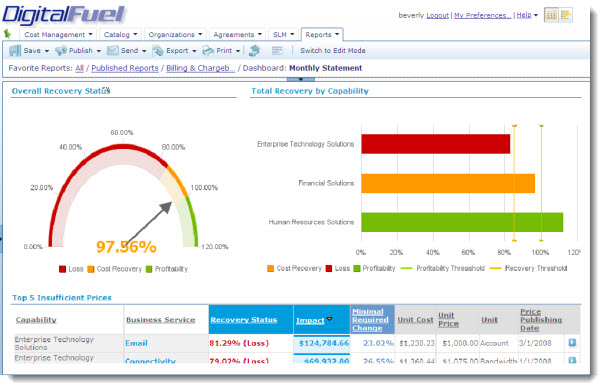Open dropdown arrow next to Print
605x390 pixels.
click(238, 51)
